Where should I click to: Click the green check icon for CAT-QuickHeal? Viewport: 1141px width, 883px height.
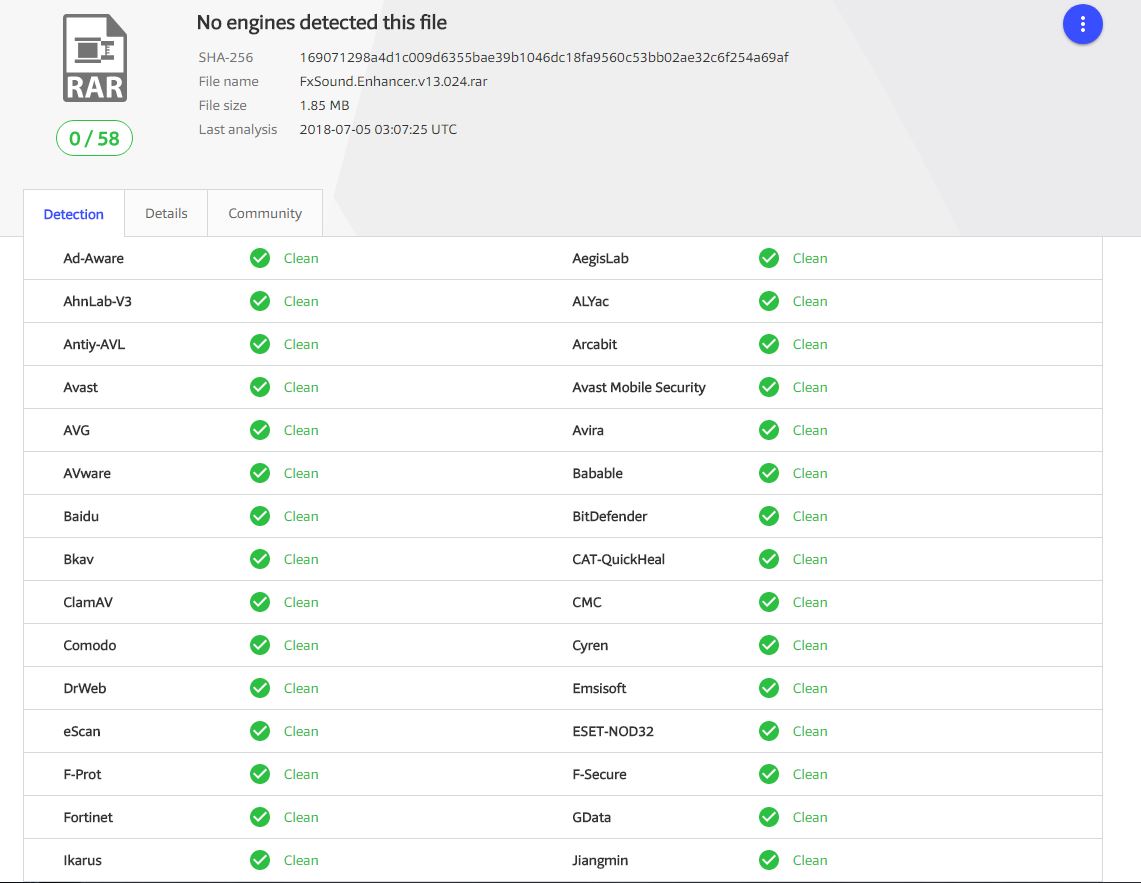point(768,559)
